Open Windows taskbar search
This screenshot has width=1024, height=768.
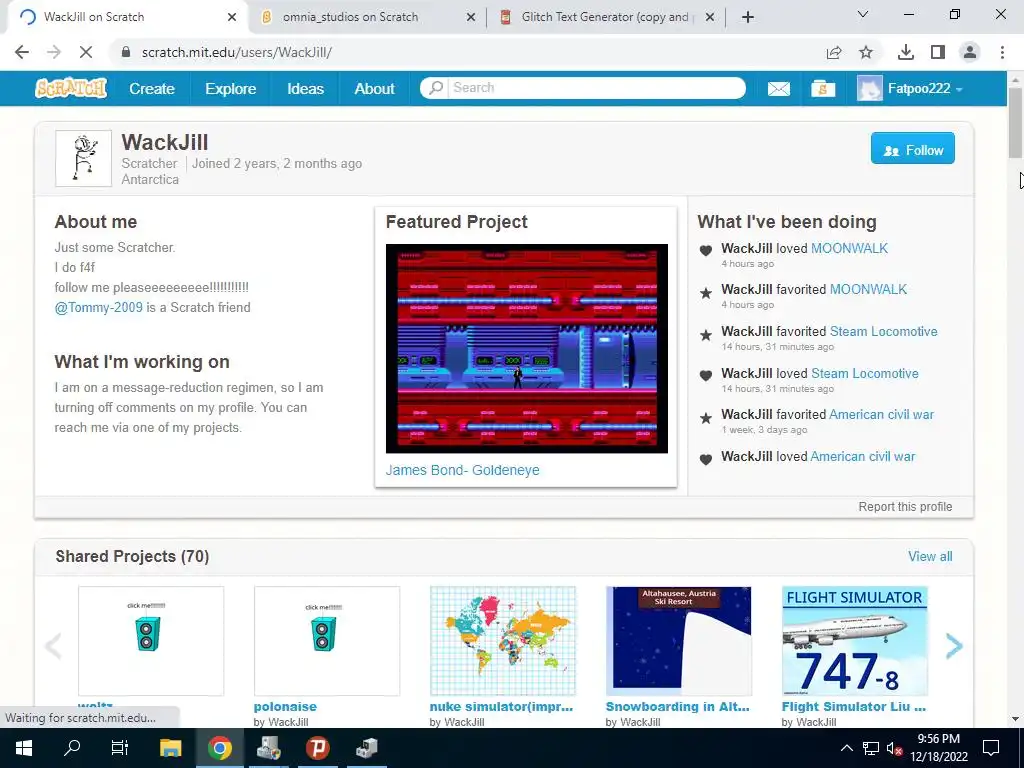click(x=72, y=748)
